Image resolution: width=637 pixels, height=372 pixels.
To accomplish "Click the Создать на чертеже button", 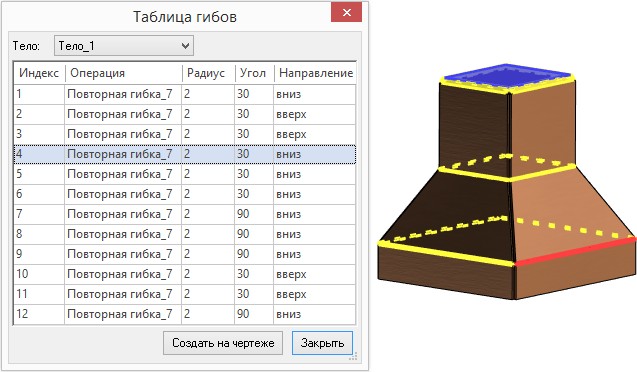I will pos(223,343).
